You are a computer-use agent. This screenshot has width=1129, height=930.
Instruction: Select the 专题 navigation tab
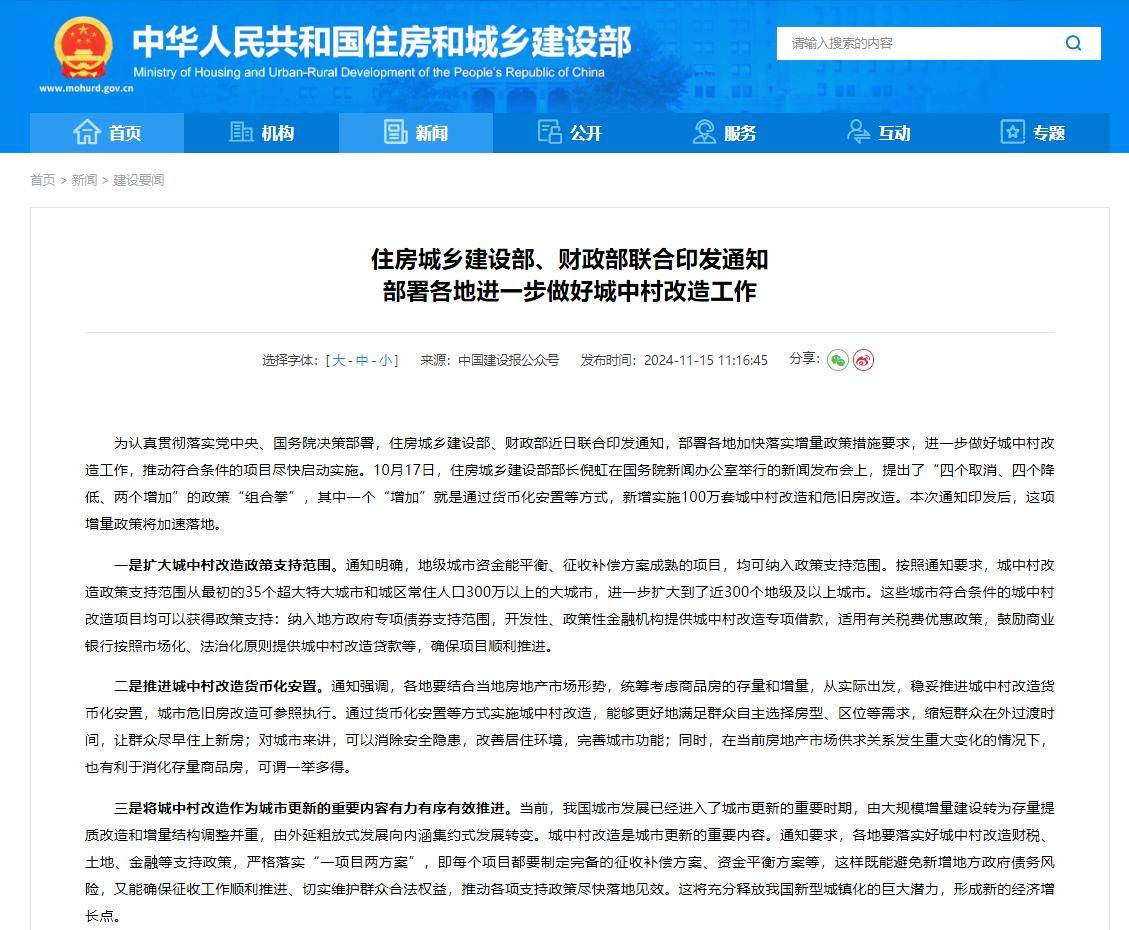(1033, 133)
